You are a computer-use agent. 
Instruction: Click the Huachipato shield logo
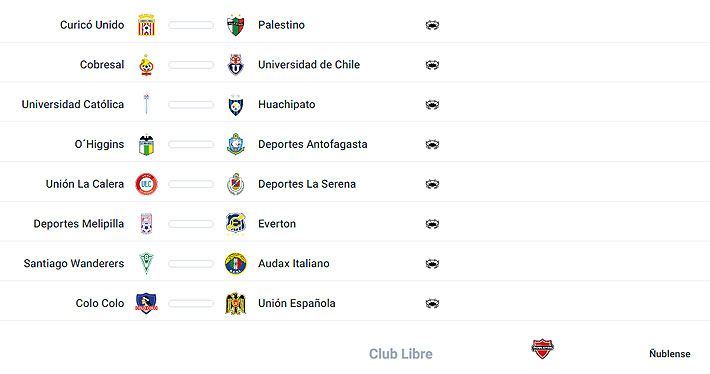click(x=235, y=105)
